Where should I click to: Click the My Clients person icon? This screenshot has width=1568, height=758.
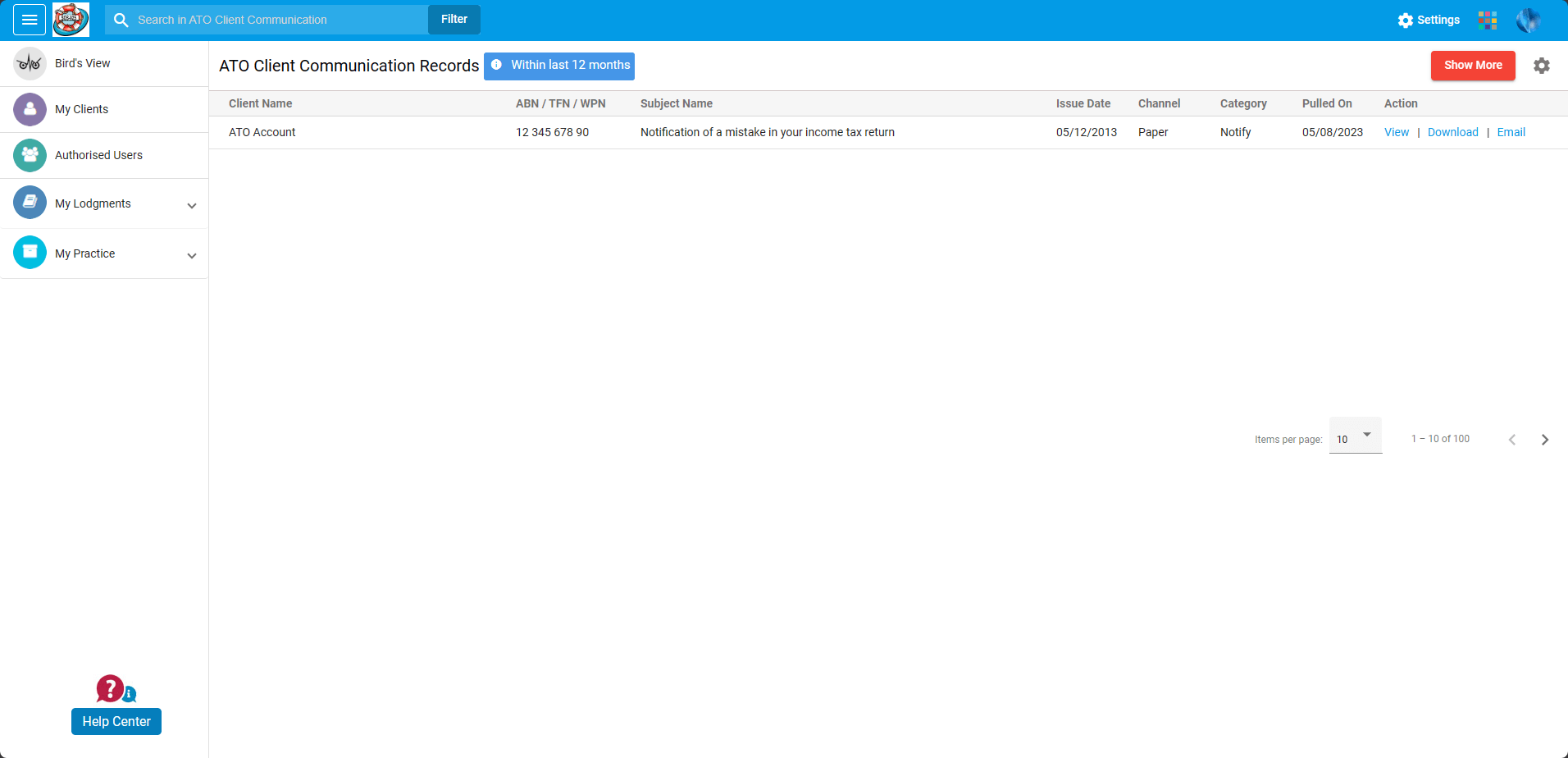30,109
